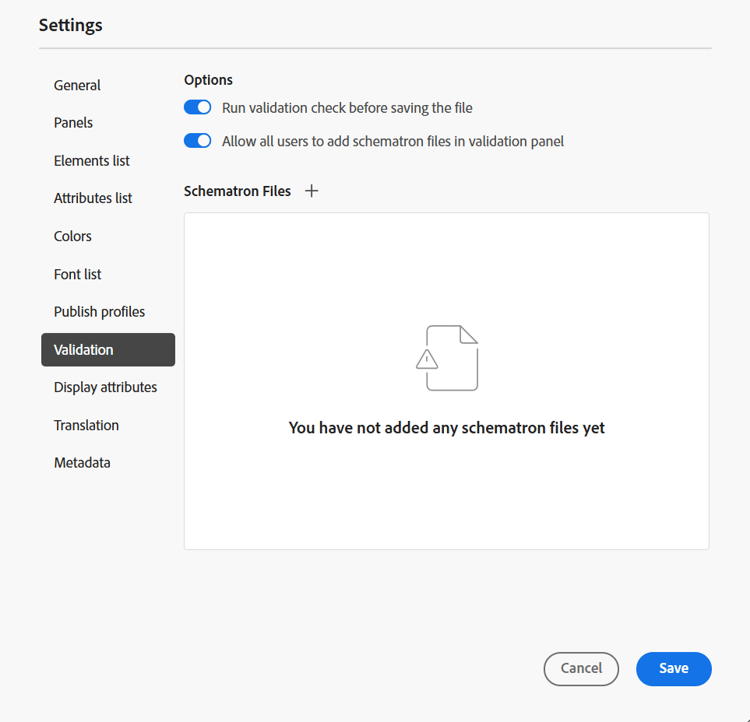Screen dimensions: 750x722
Task: Click the Cancel button
Action: coord(581,669)
